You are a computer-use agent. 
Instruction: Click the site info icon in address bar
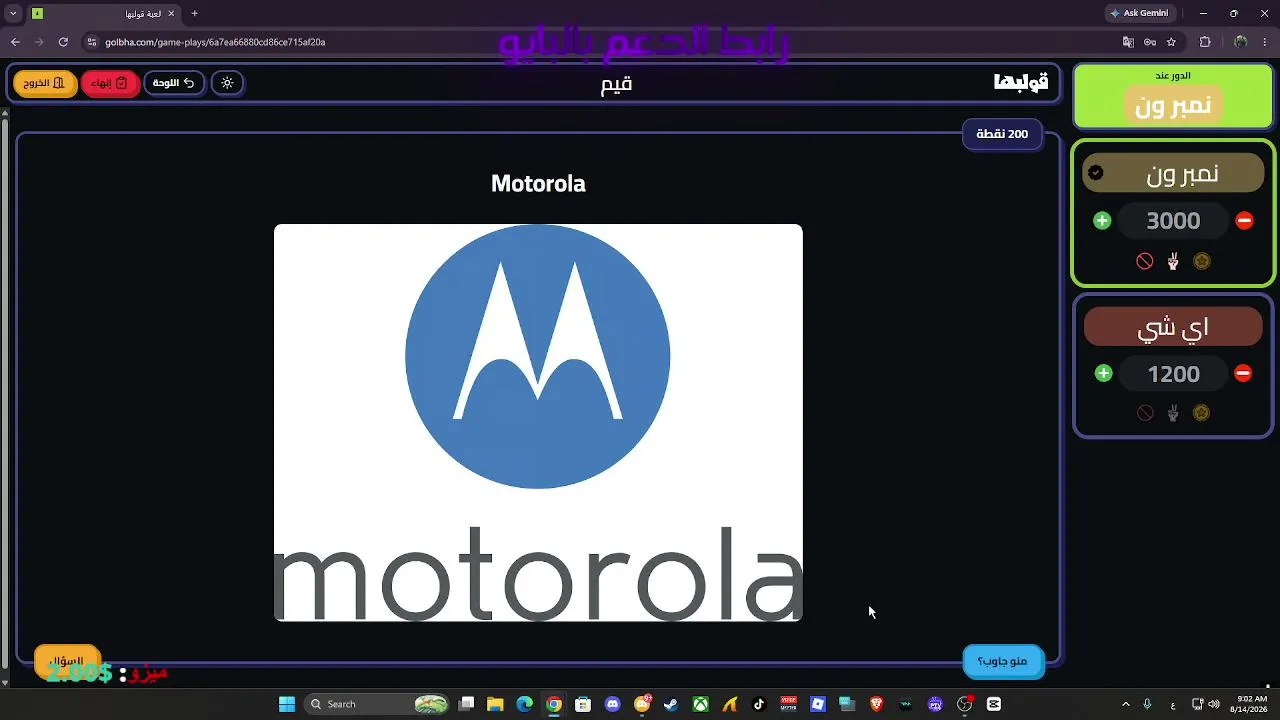(91, 42)
